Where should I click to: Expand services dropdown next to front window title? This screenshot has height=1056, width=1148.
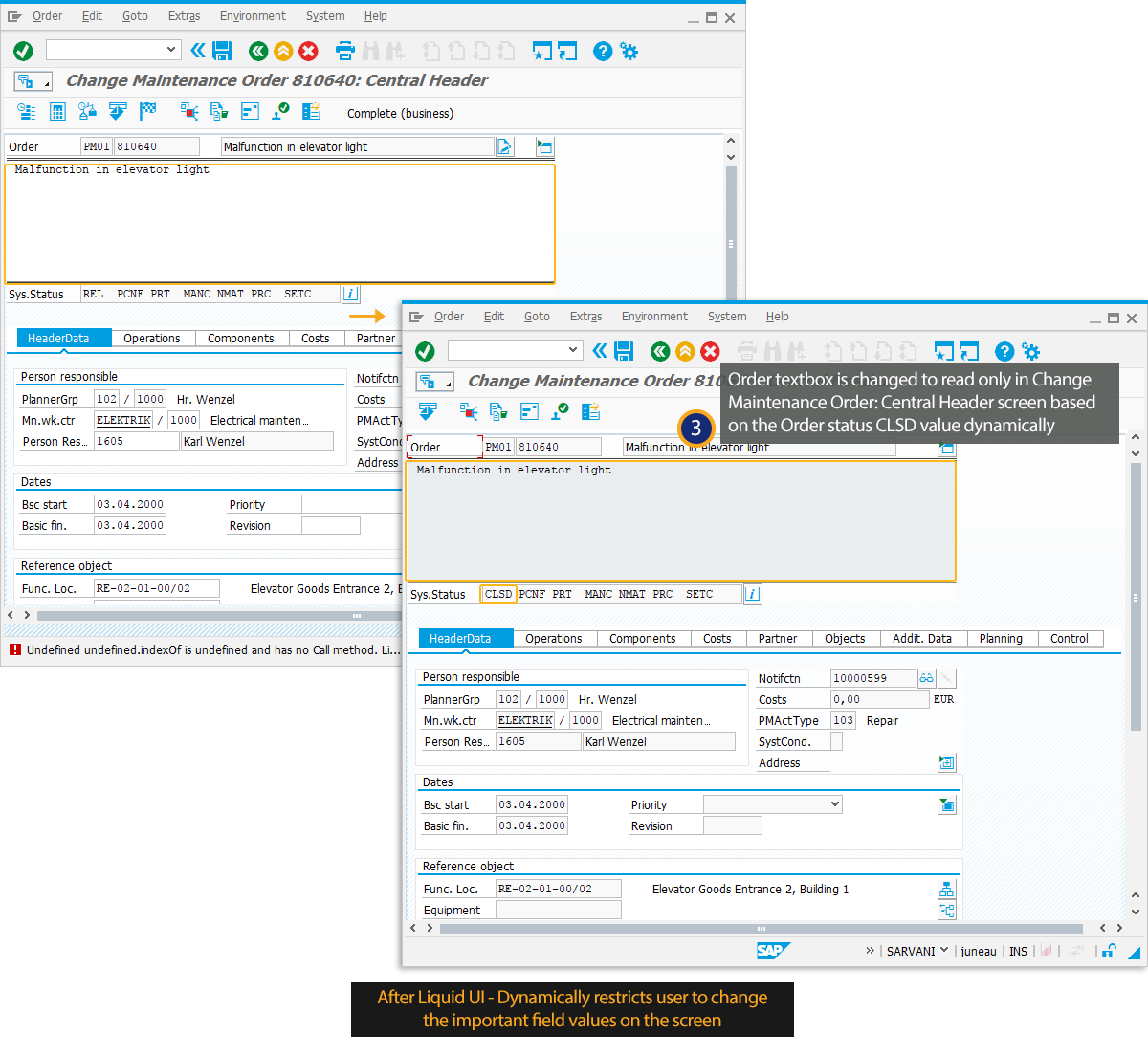(433, 383)
